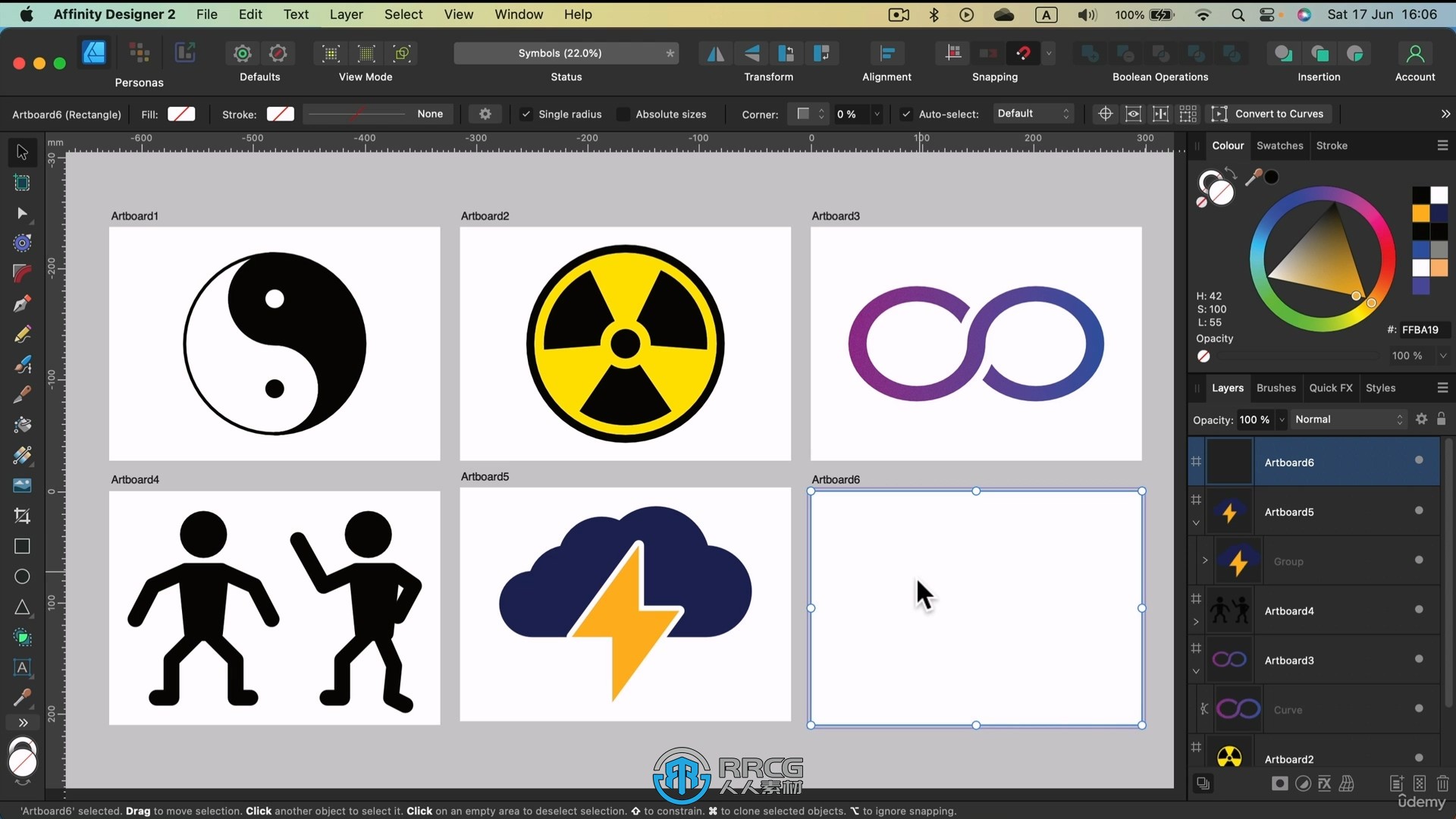The width and height of the screenshot is (1456, 819).
Task: Select the Ellipse tool
Action: coord(22,577)
